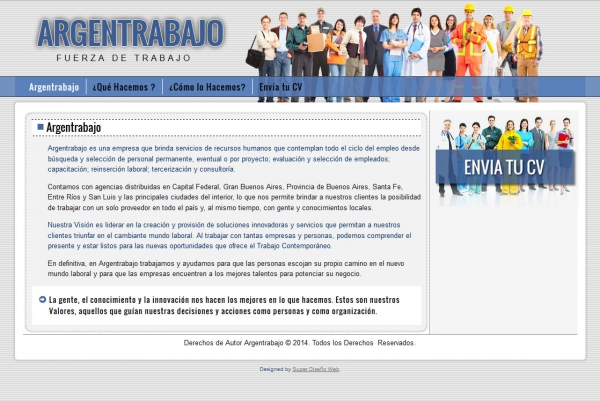Open the Argentrabajo menu item
The image size is (600, 401).
tap(54, 87)
